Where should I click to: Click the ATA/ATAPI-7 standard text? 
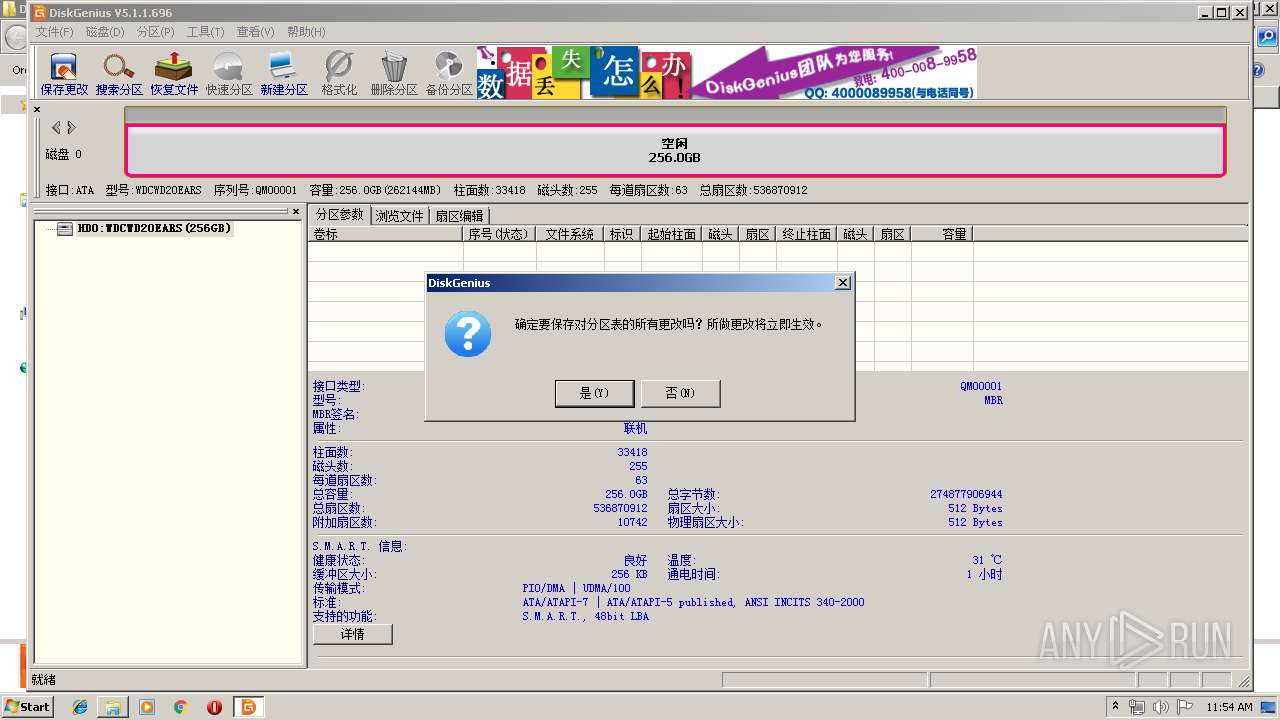[693, 602]
